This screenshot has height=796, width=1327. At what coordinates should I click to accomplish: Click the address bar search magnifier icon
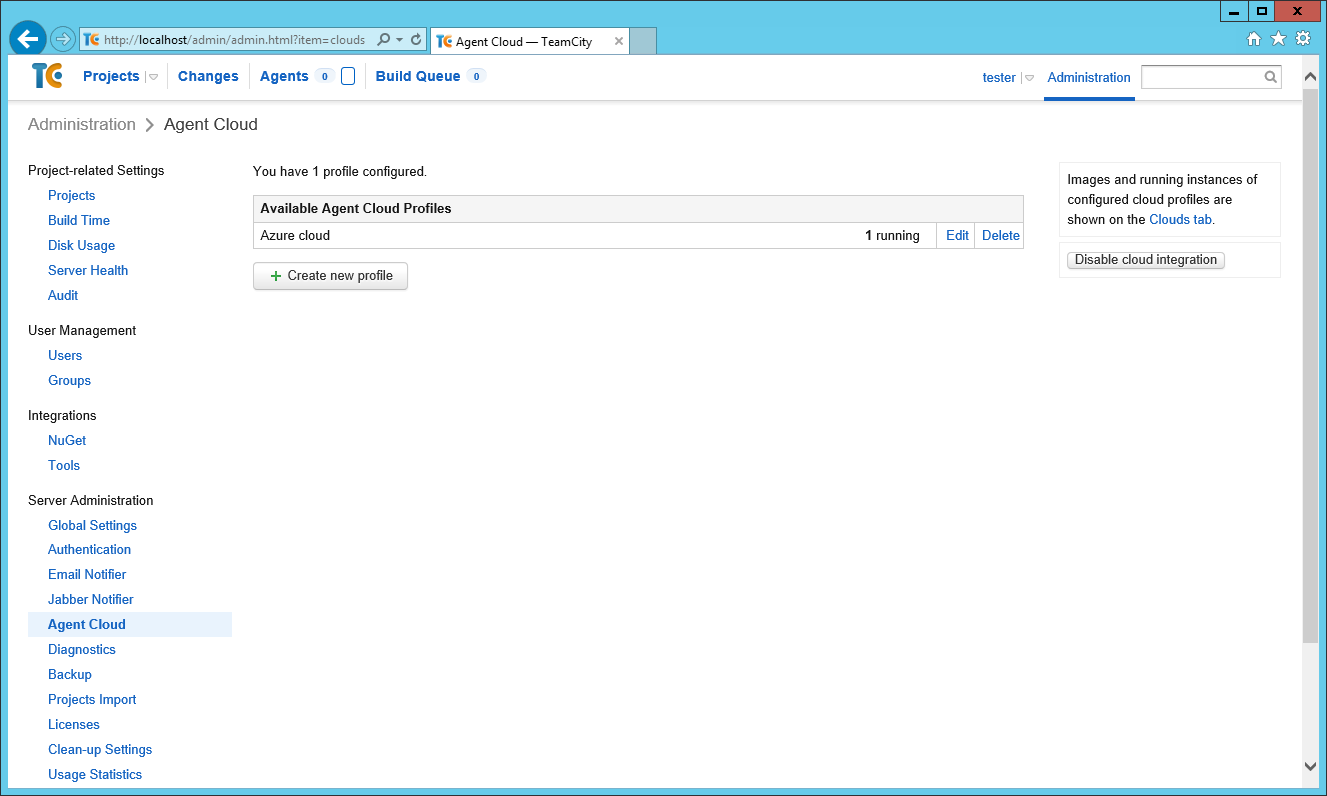(x=384, y=40)
